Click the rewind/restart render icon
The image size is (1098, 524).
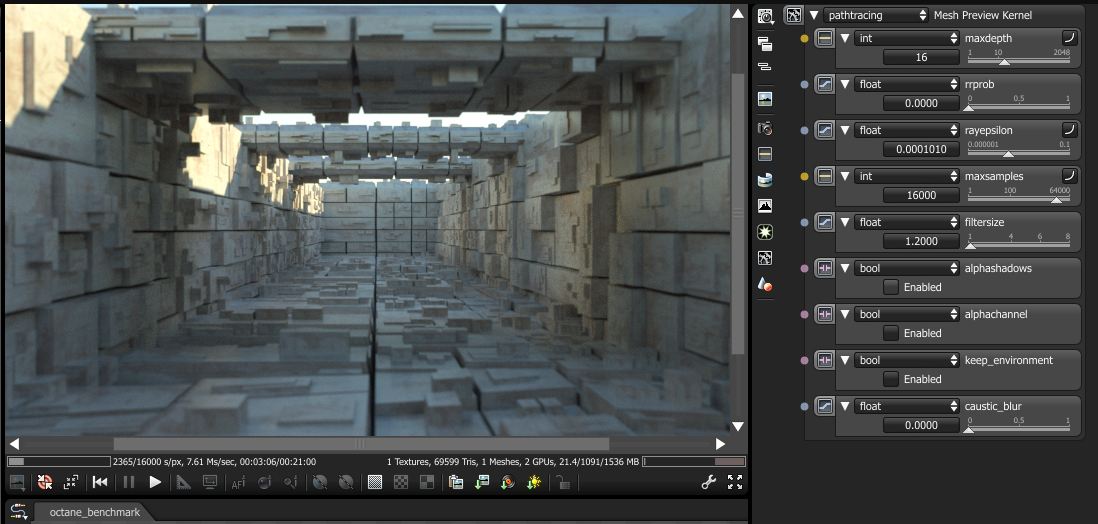tap(100, 482)
